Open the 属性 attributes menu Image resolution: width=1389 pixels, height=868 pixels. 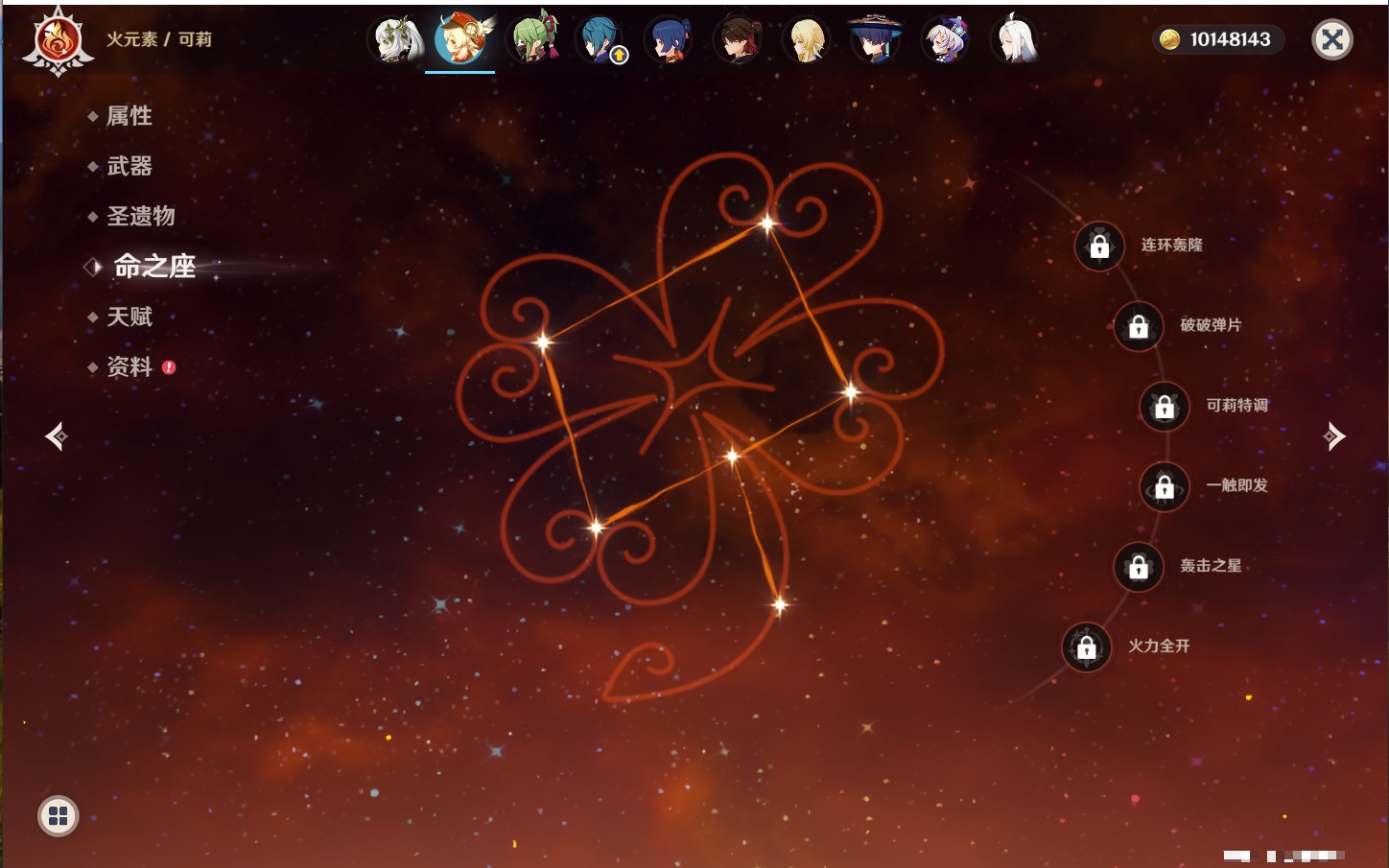tap(129, 116)
